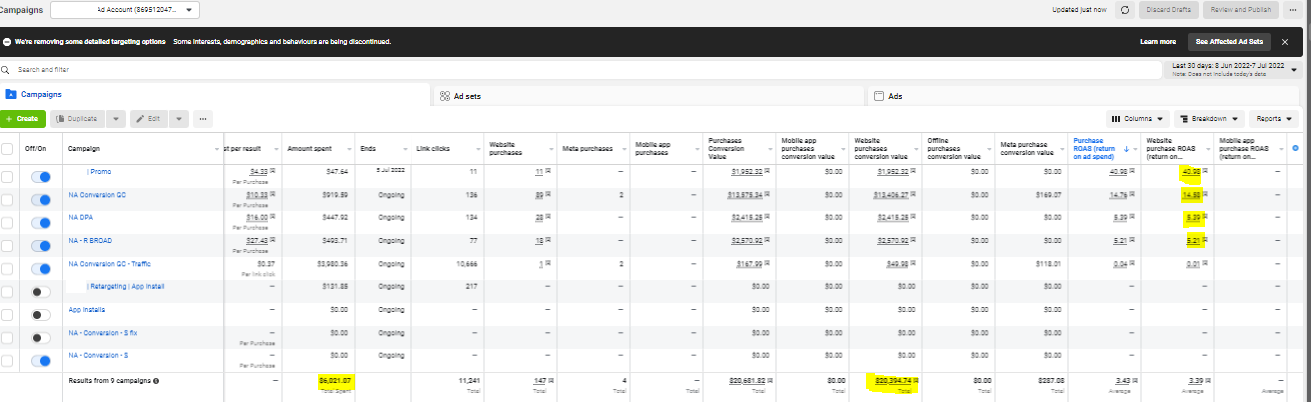The width and height of the screenshot is (1311, 402).
Task: Click the refresh icon beside Updated just now
Action: click(x=1126, y=10)
